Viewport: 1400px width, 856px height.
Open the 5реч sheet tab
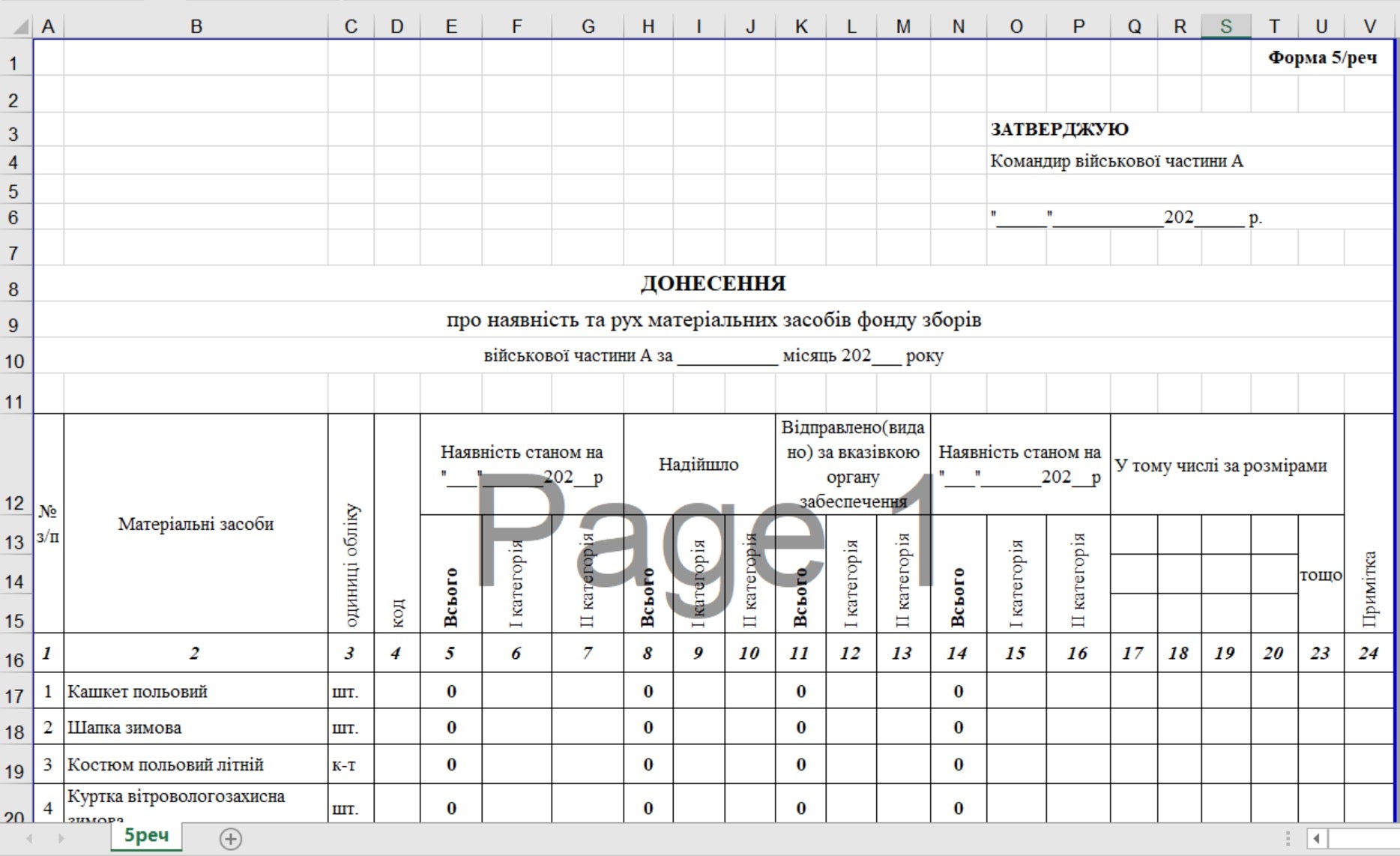pyautogui.click(x=146, y=836)
